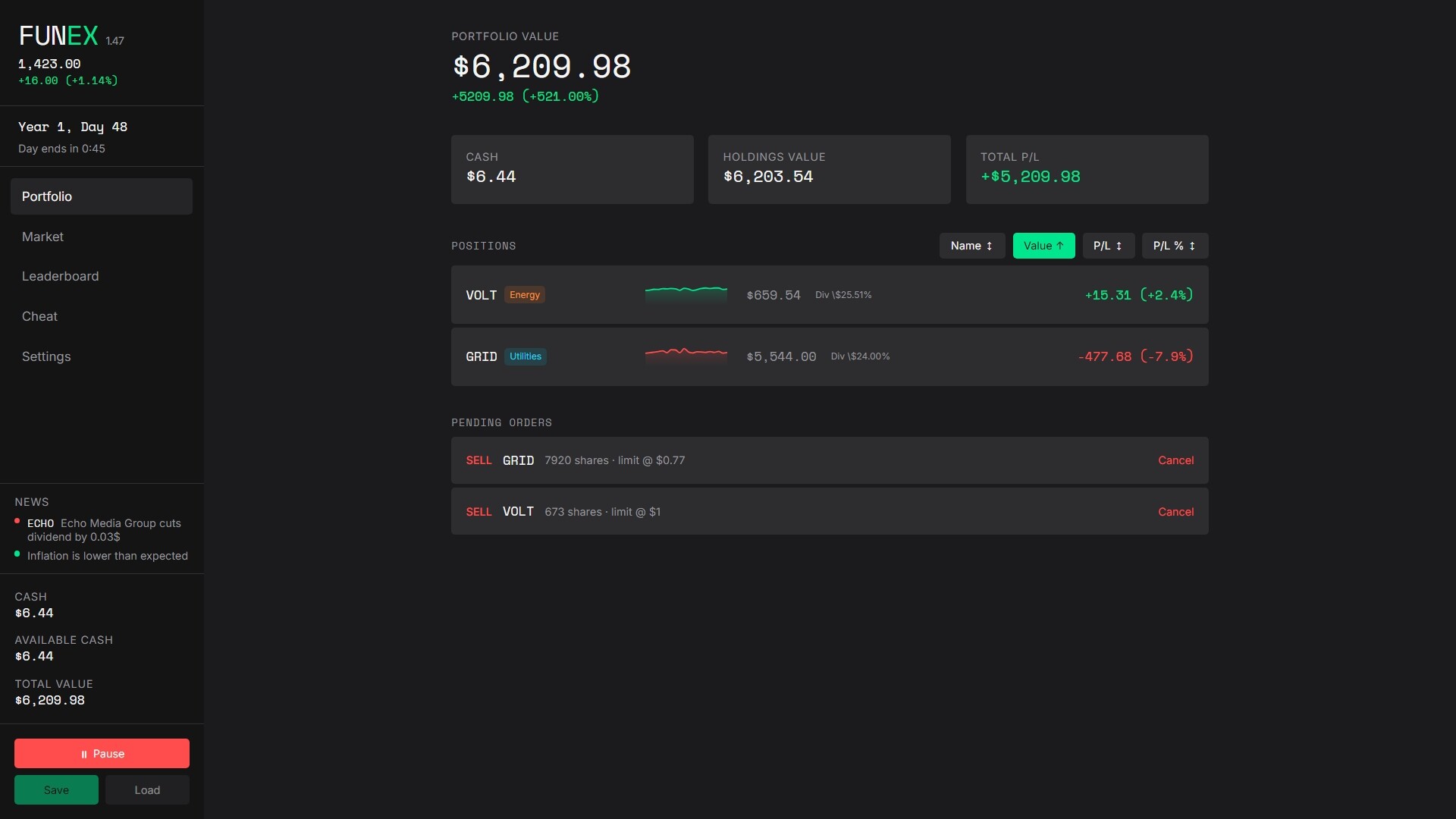Viewport: 1456px width, 819px height.
Task: Click the 7920 shares limit order details
Action: (615, 460)
